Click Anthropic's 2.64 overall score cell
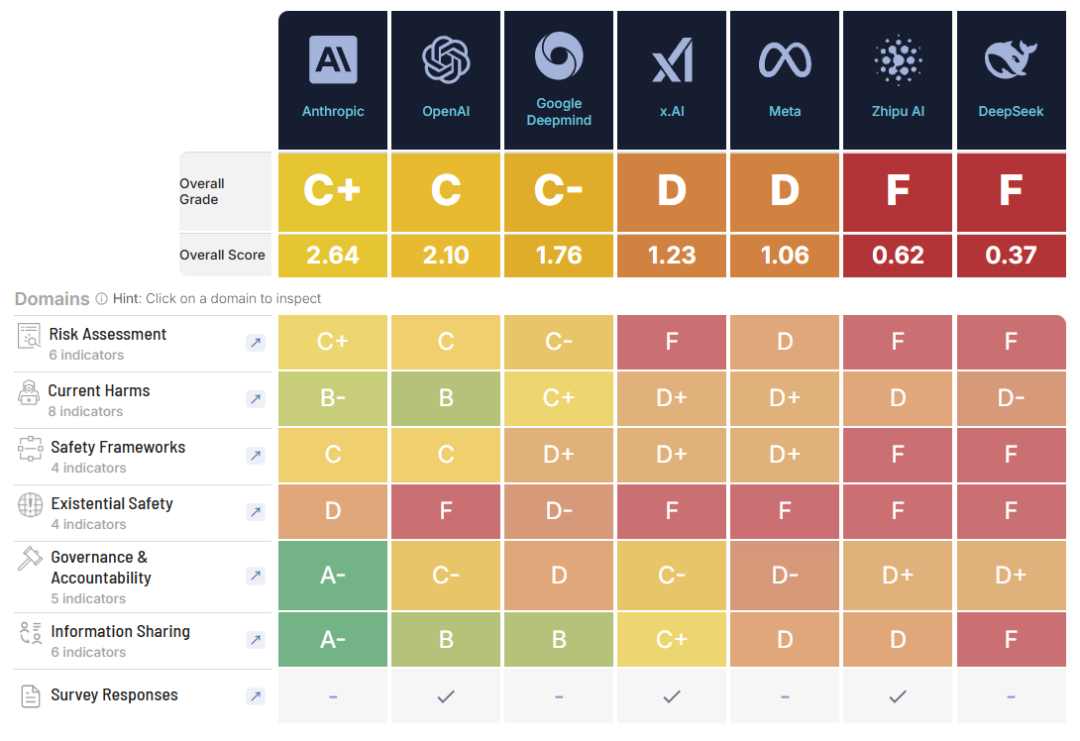Screen dimensions: 1080x741 pos(333,255)
